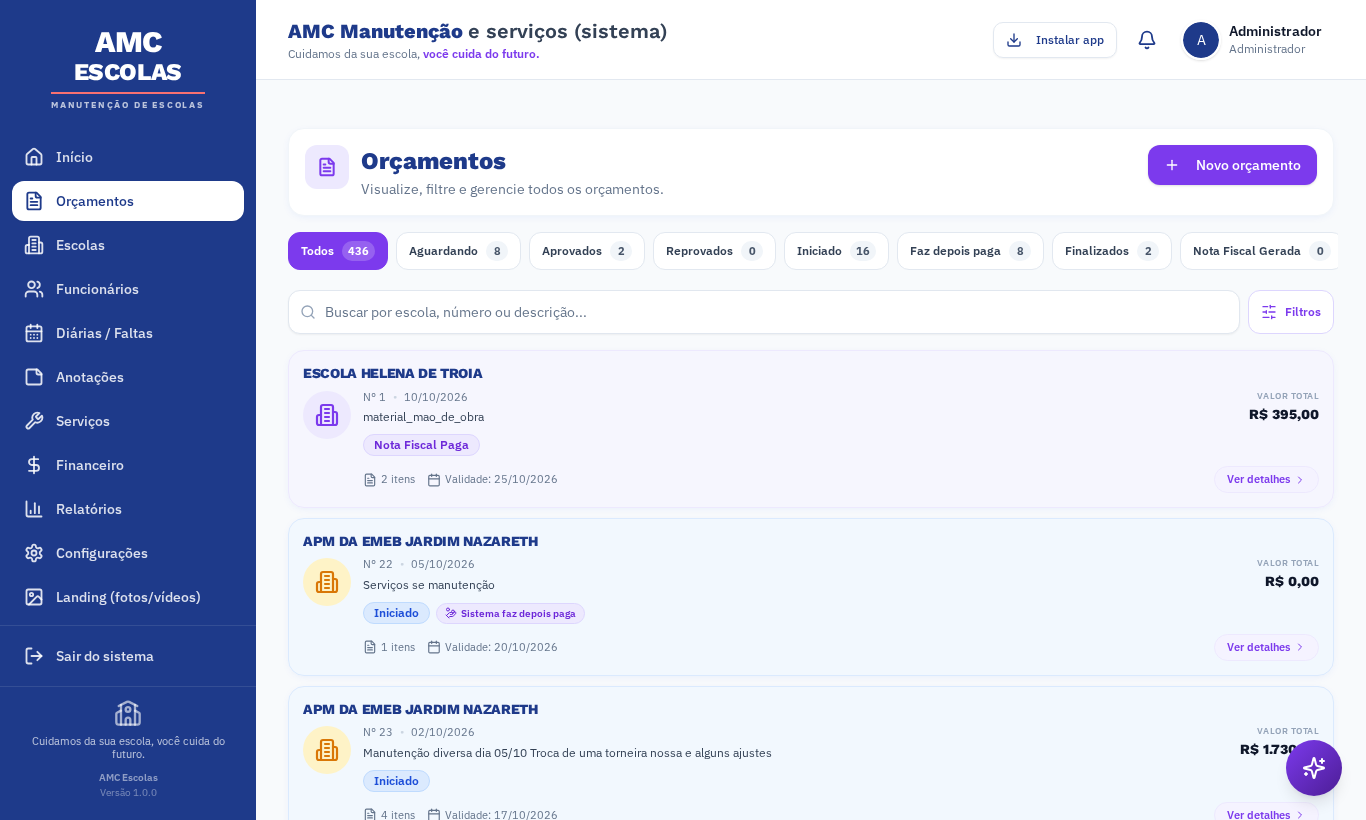Click the Nota Fiscal Paga badge
This screenshot has height=820, width=1366.
tap(421, 445)
